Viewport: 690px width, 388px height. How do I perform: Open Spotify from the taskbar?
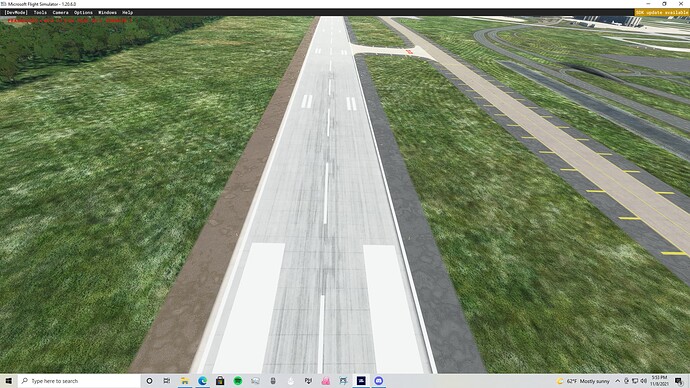pos(238,381)
